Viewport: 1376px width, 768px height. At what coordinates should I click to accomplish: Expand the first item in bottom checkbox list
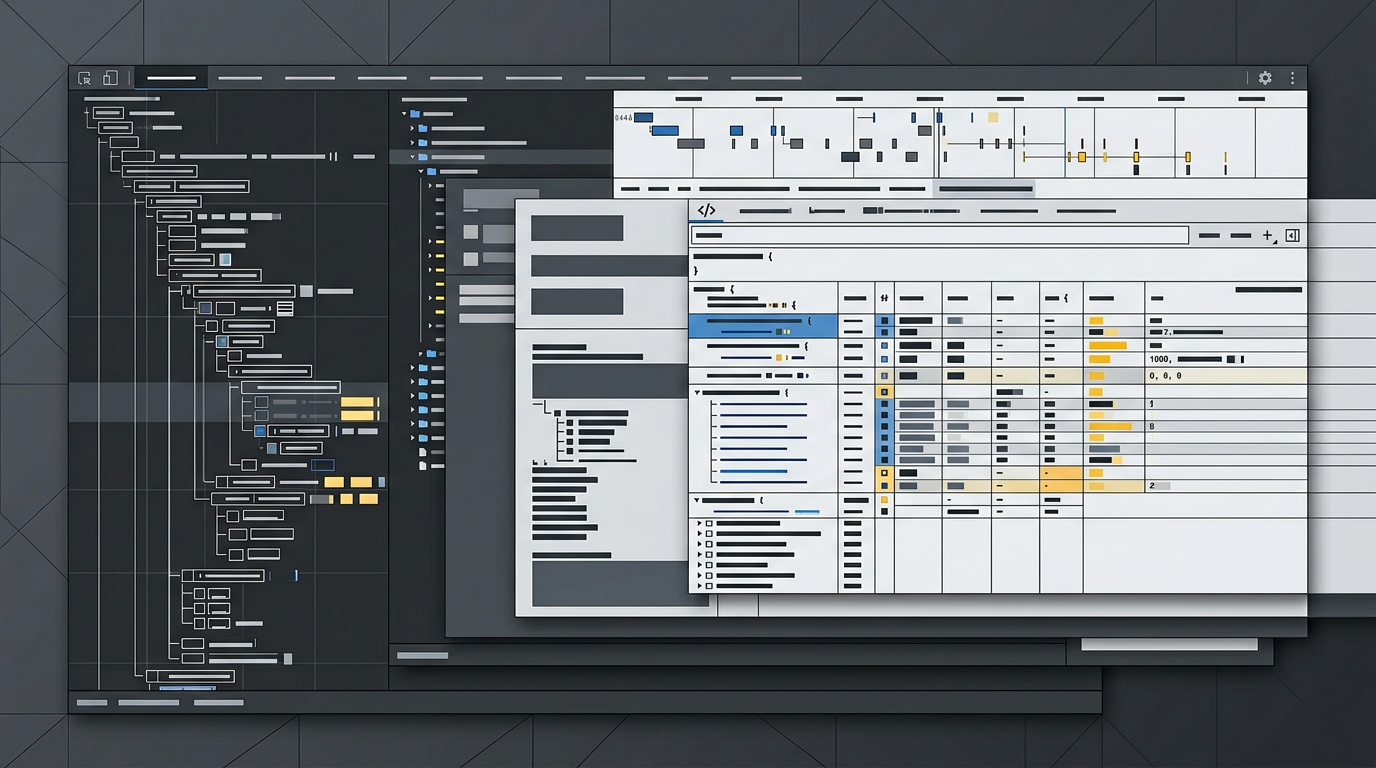(x=698, y=523)
